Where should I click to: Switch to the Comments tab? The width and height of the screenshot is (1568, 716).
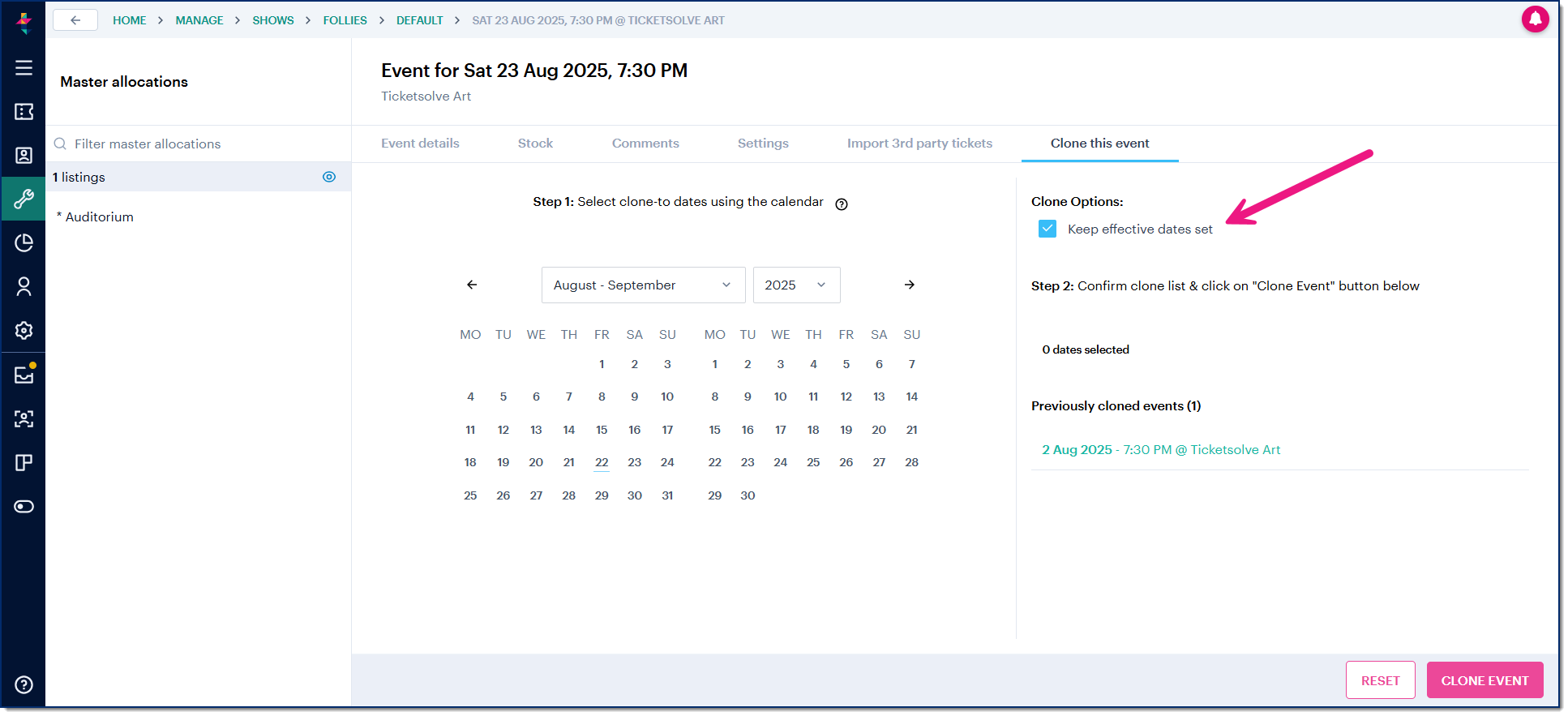645,144
